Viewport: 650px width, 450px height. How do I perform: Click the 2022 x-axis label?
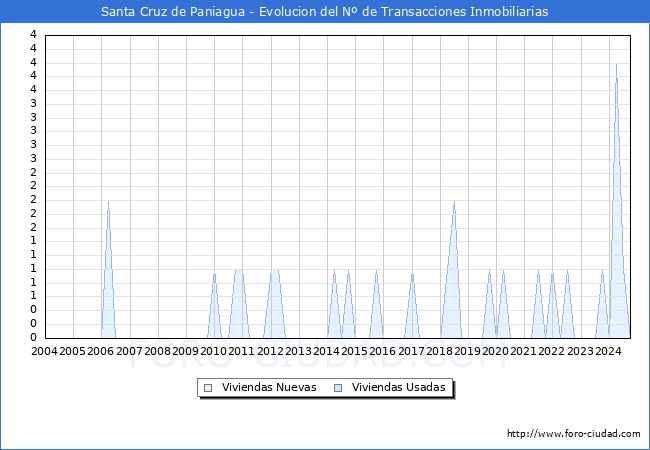(552, 351)
